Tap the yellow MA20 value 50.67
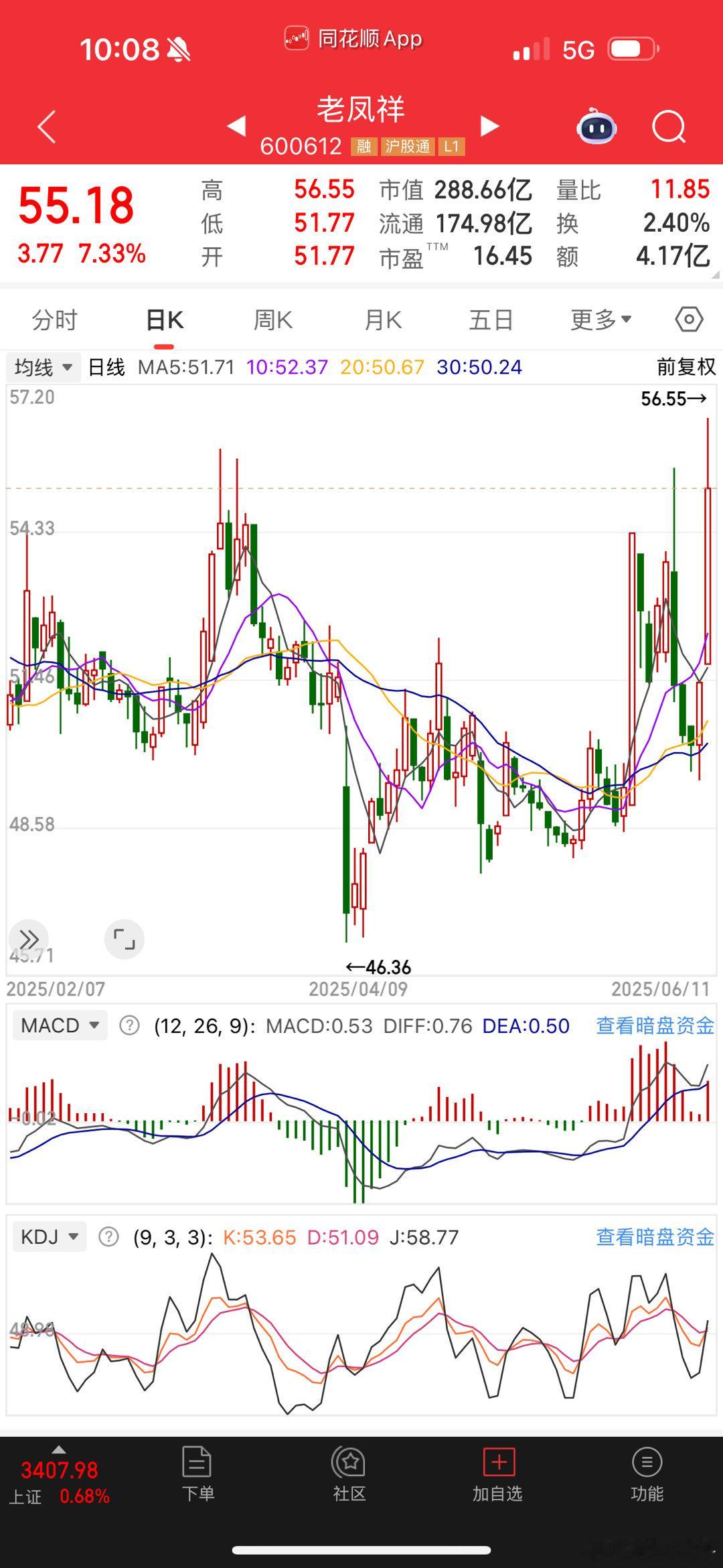723x1568 pixels. point(382,367)
